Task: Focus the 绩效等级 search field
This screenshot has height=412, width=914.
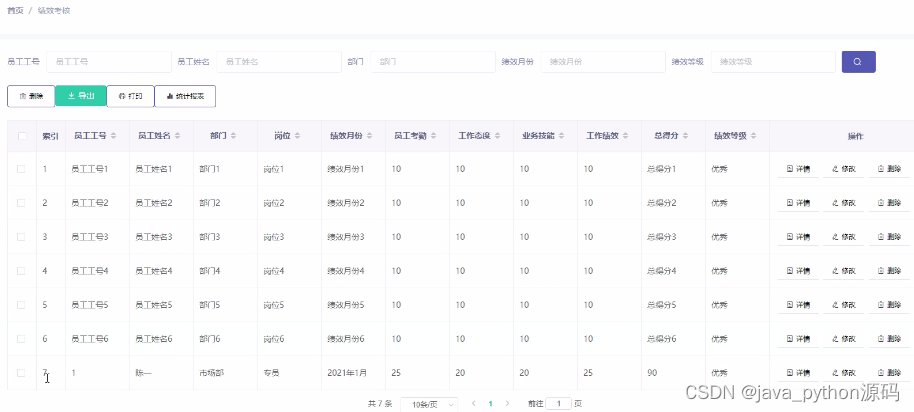Action: pos(773,62)
